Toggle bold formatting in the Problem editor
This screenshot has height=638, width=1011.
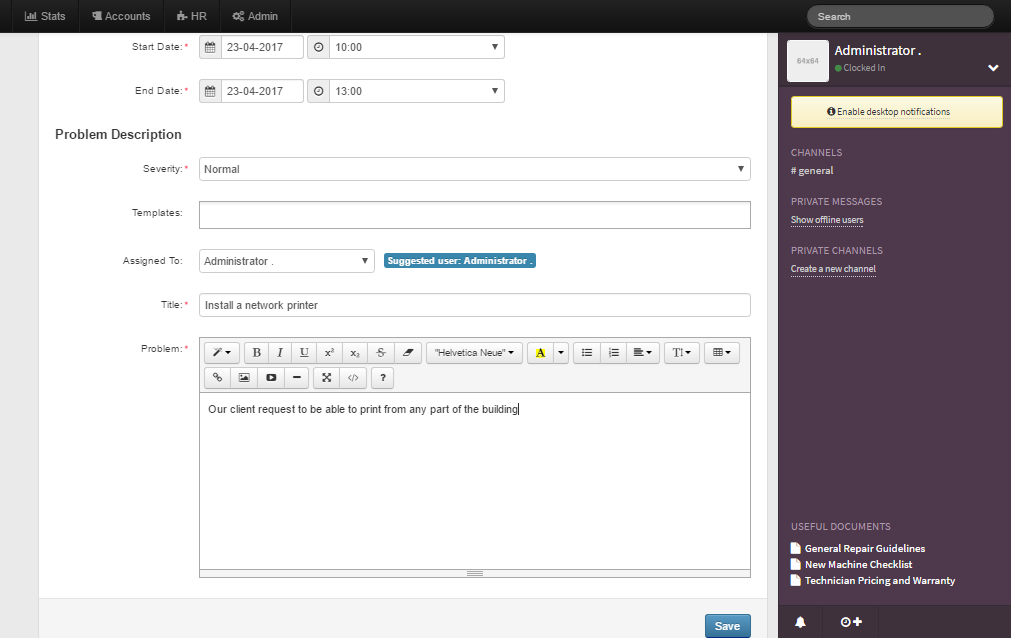[x=256, y=353]
